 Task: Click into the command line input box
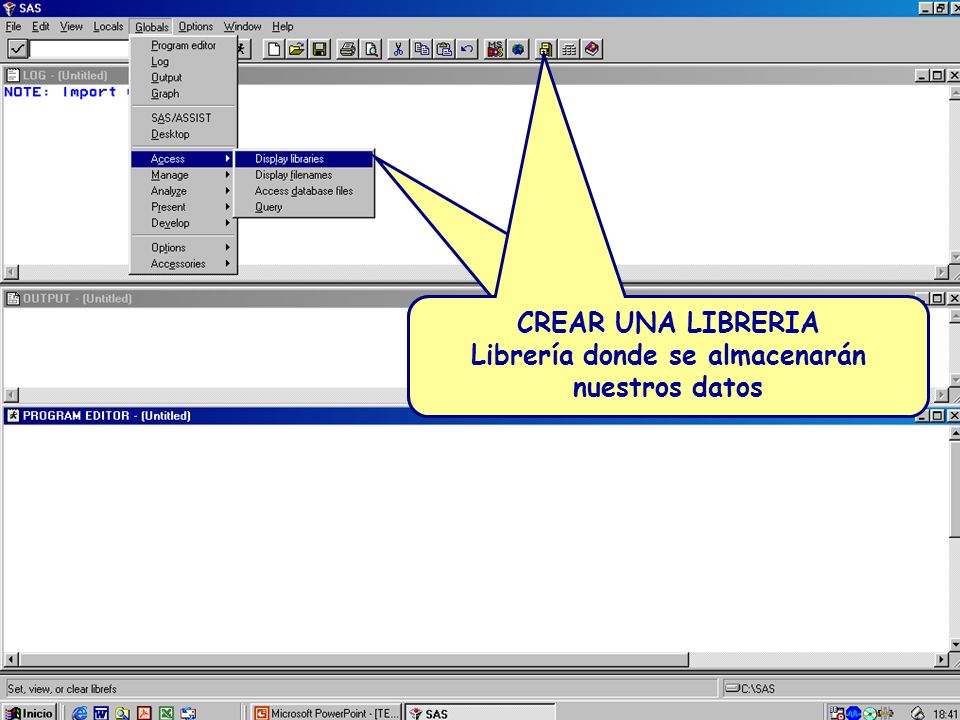tap(80, 49)
